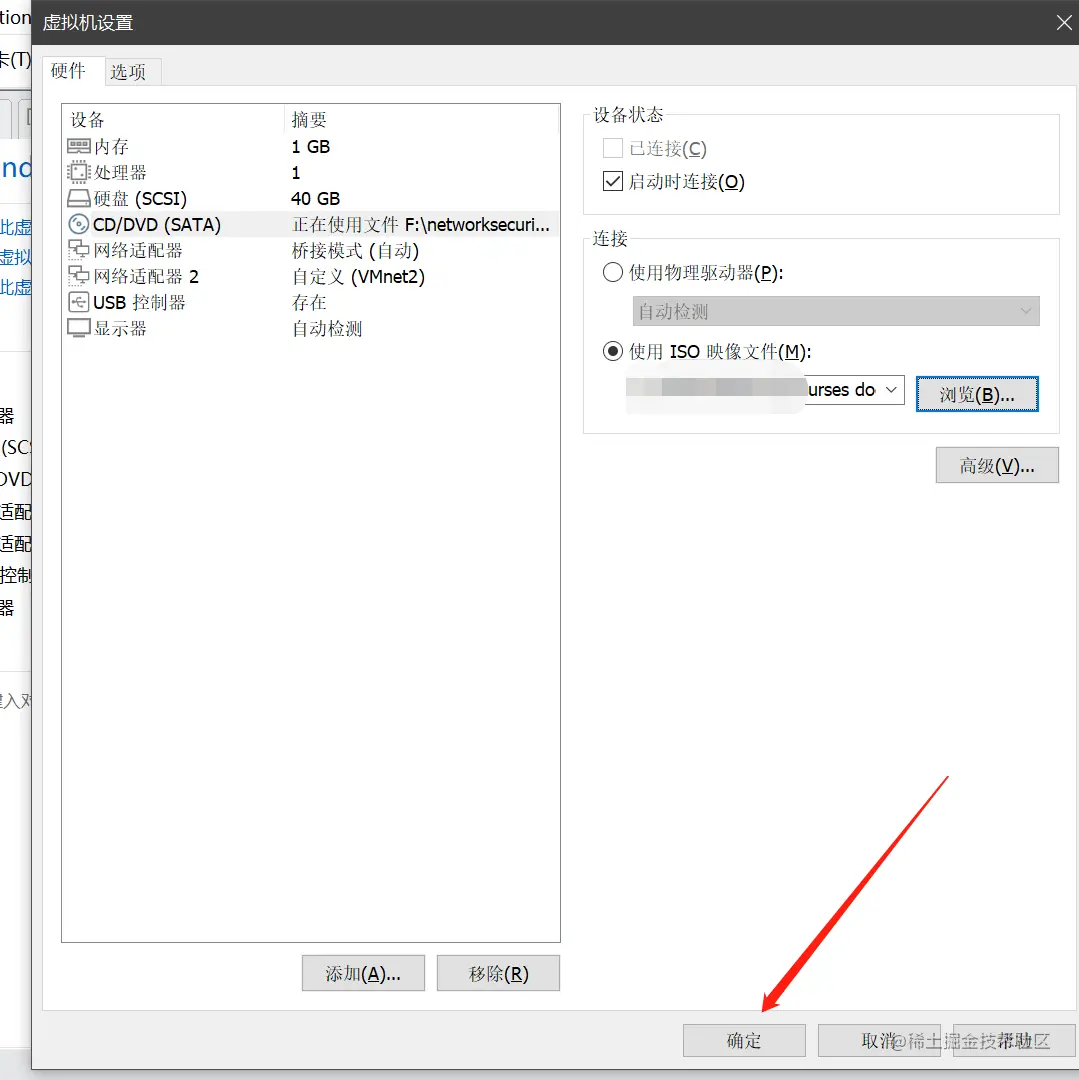Click the 高级(V) advanced button
Image resolution: width=1079 pixels, height=1080 pixels.
996,465
